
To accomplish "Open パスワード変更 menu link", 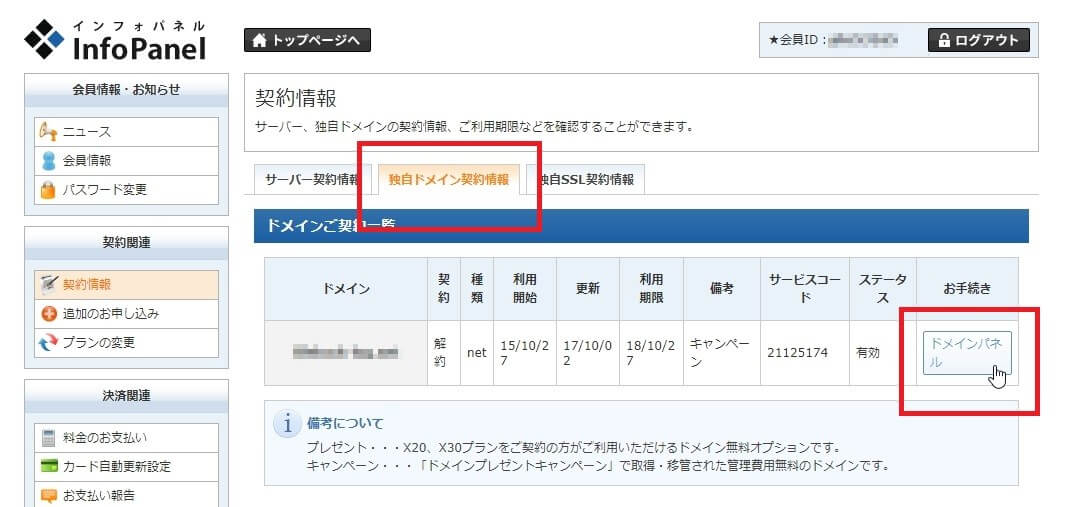I will [x=105, y=189].
